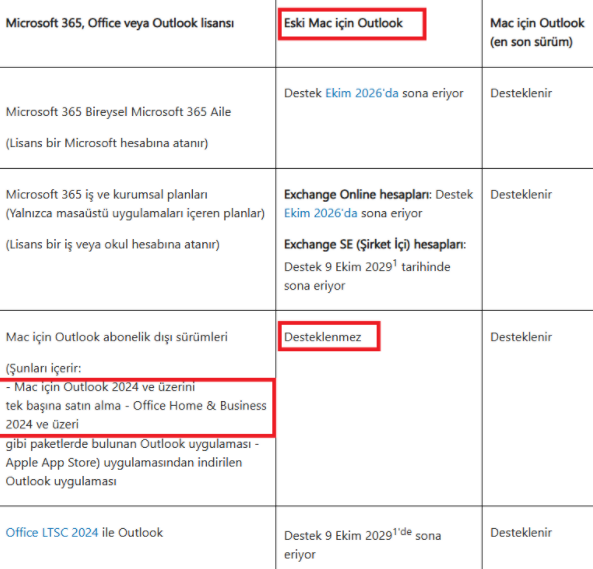Select header text 'Eski Mac için Outlook'

[x=343, y=23]
